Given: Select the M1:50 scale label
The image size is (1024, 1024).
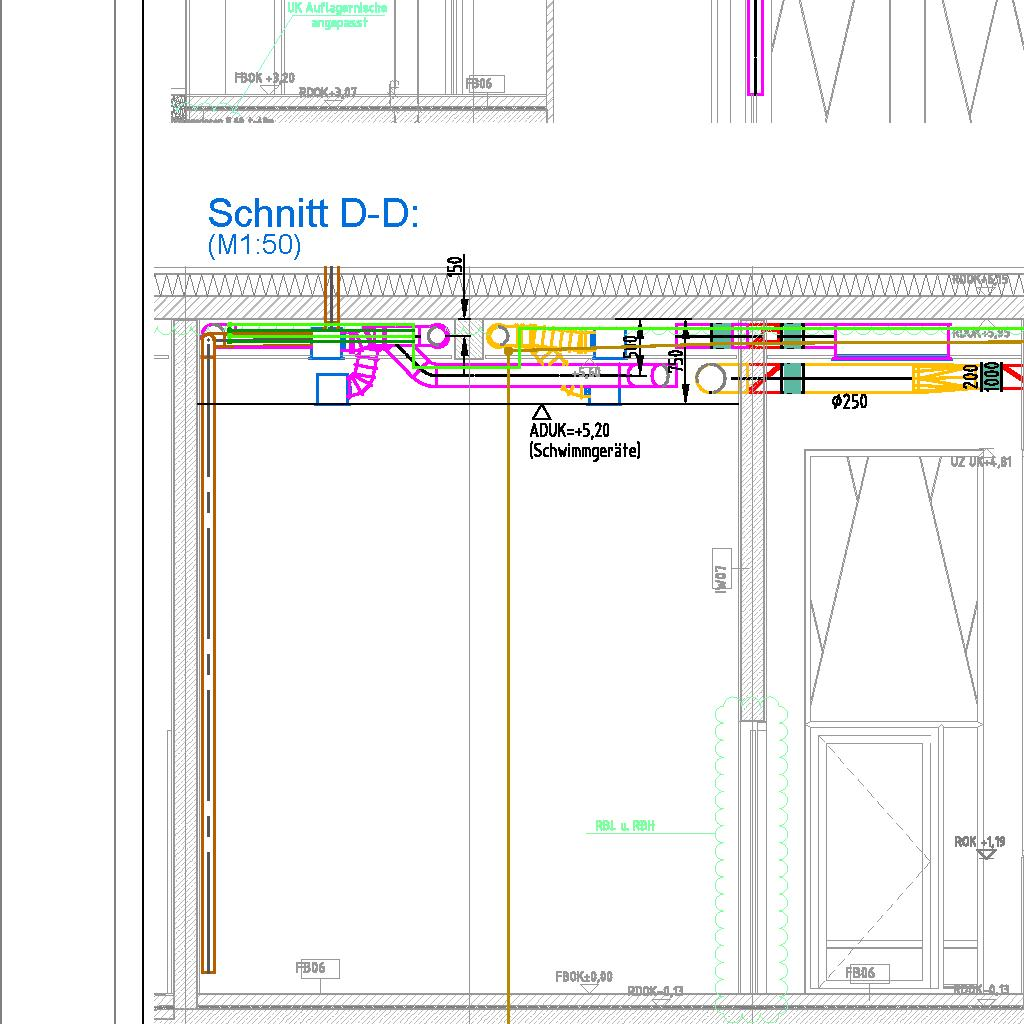Looking at the screenshot, I should (254, 245).
